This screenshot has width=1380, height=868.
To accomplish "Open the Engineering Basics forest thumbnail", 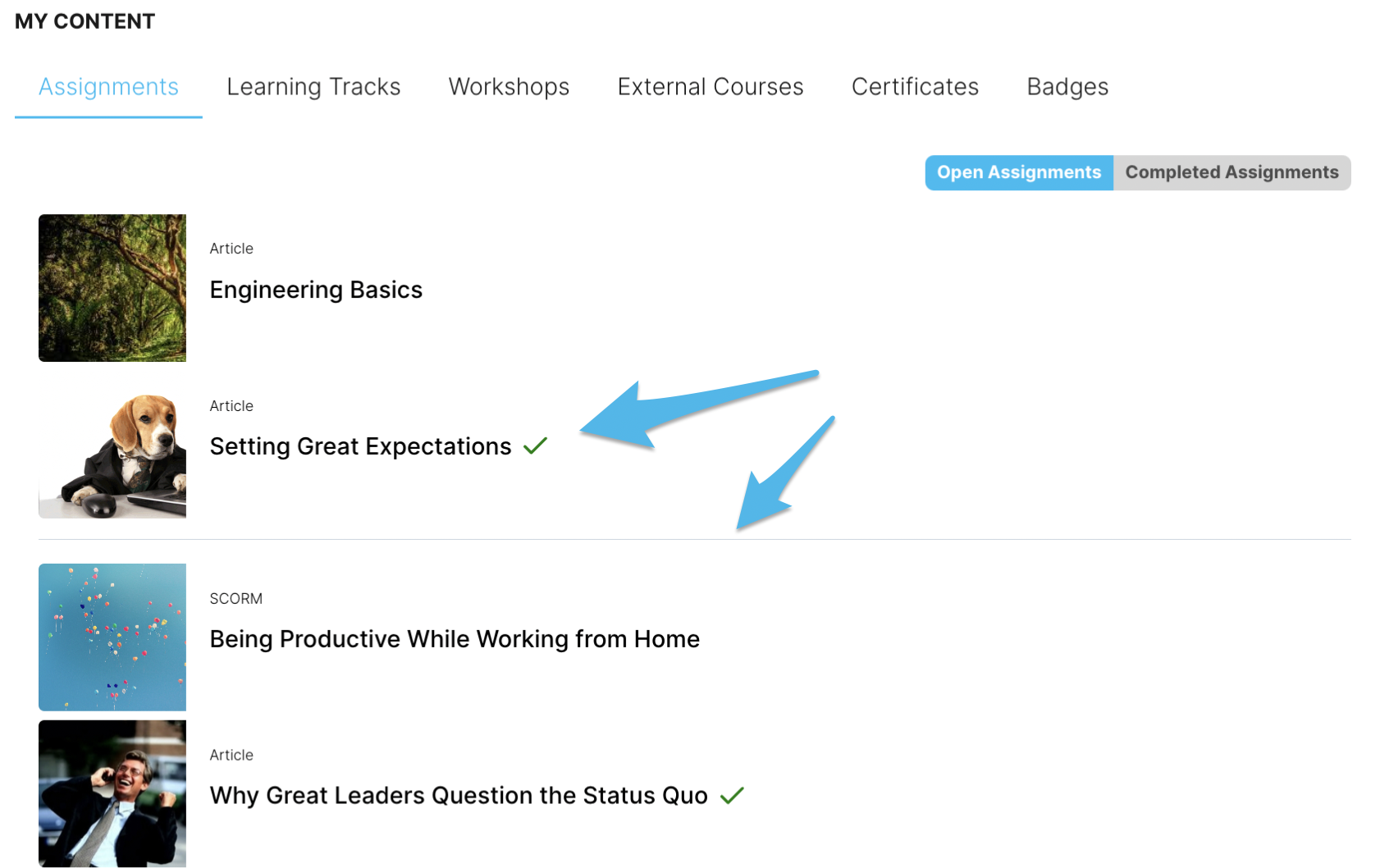I will point(112,288).
